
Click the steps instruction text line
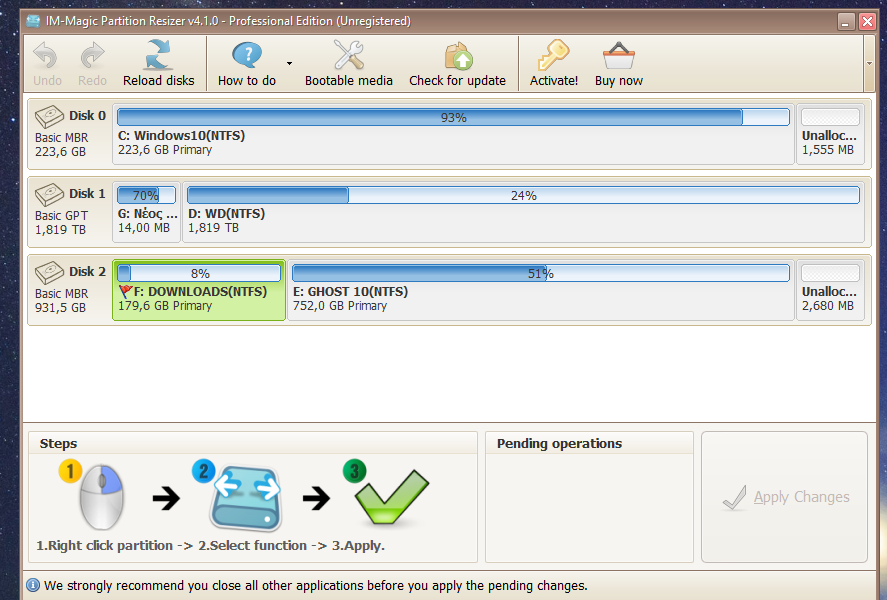point(210,546)
